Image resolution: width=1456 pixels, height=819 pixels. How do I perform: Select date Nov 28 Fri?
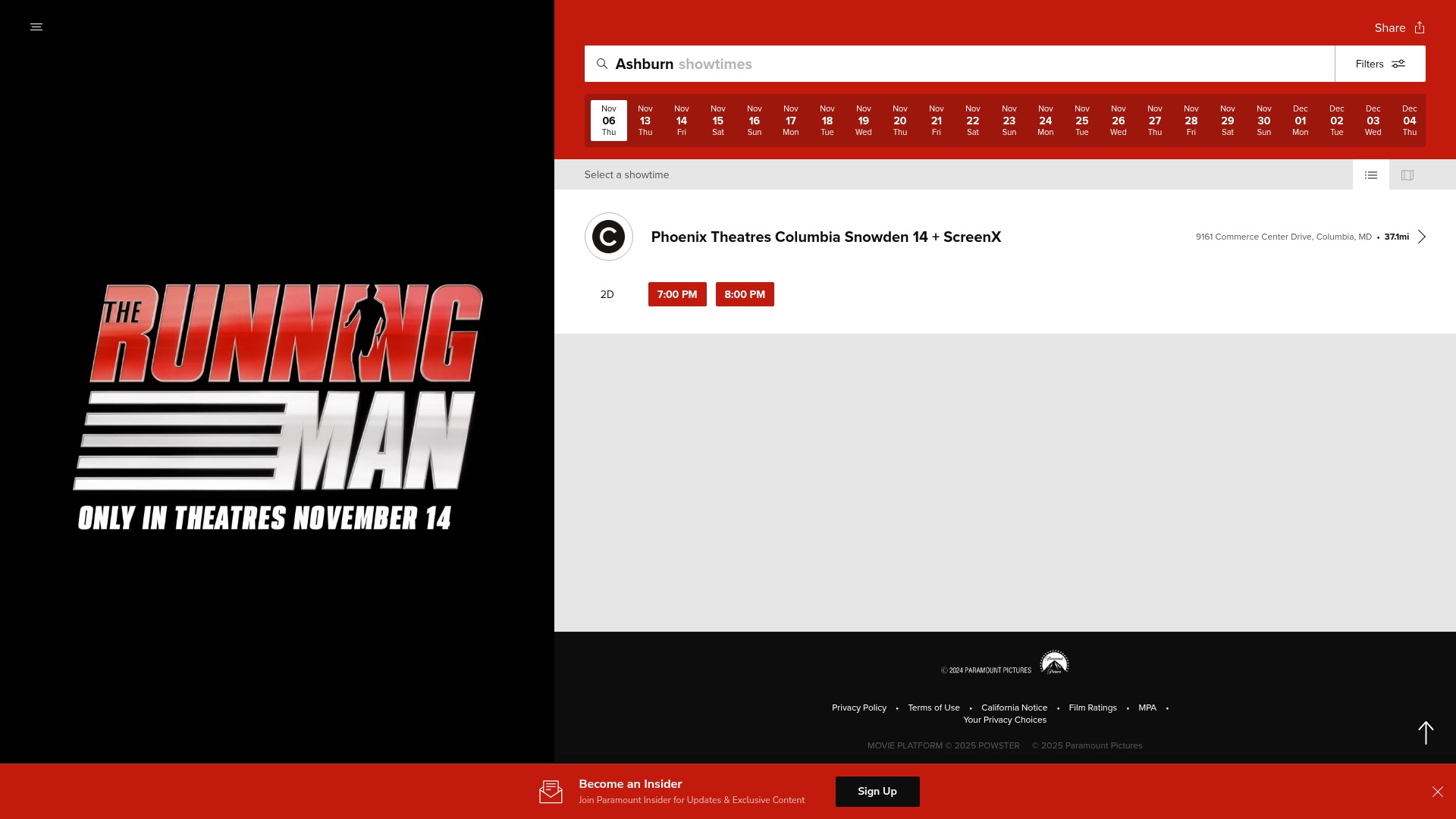click(x=1191, y=121)
